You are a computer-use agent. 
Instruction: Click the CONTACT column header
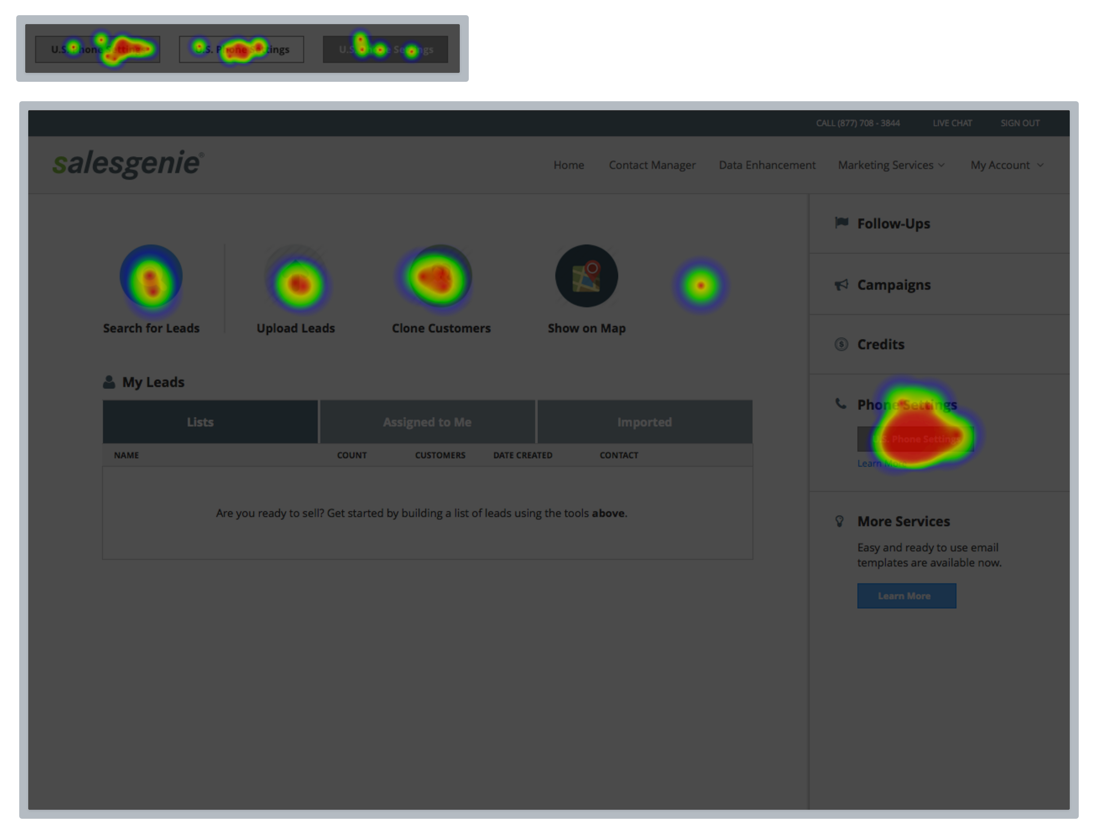[x=619, y=455]
